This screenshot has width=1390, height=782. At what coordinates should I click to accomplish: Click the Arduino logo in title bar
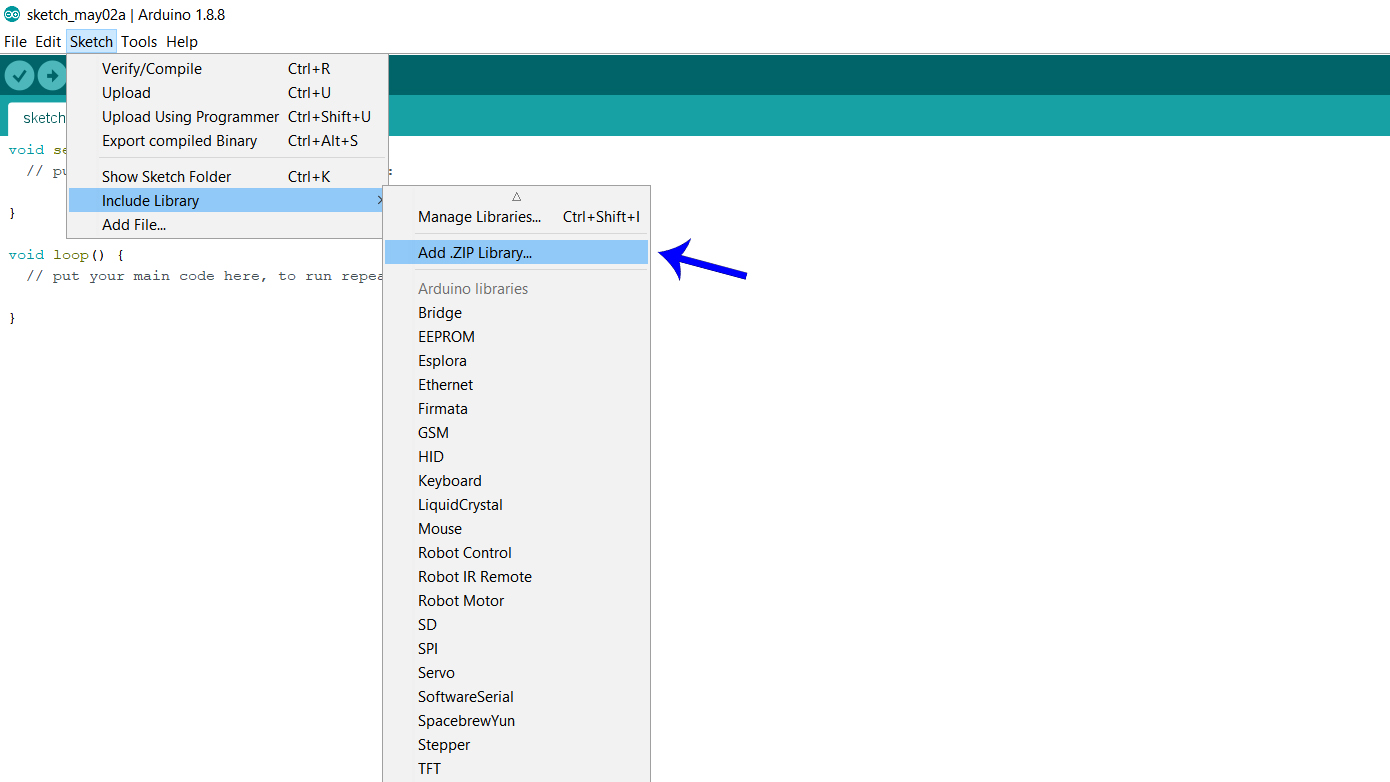tap(12, 14)
